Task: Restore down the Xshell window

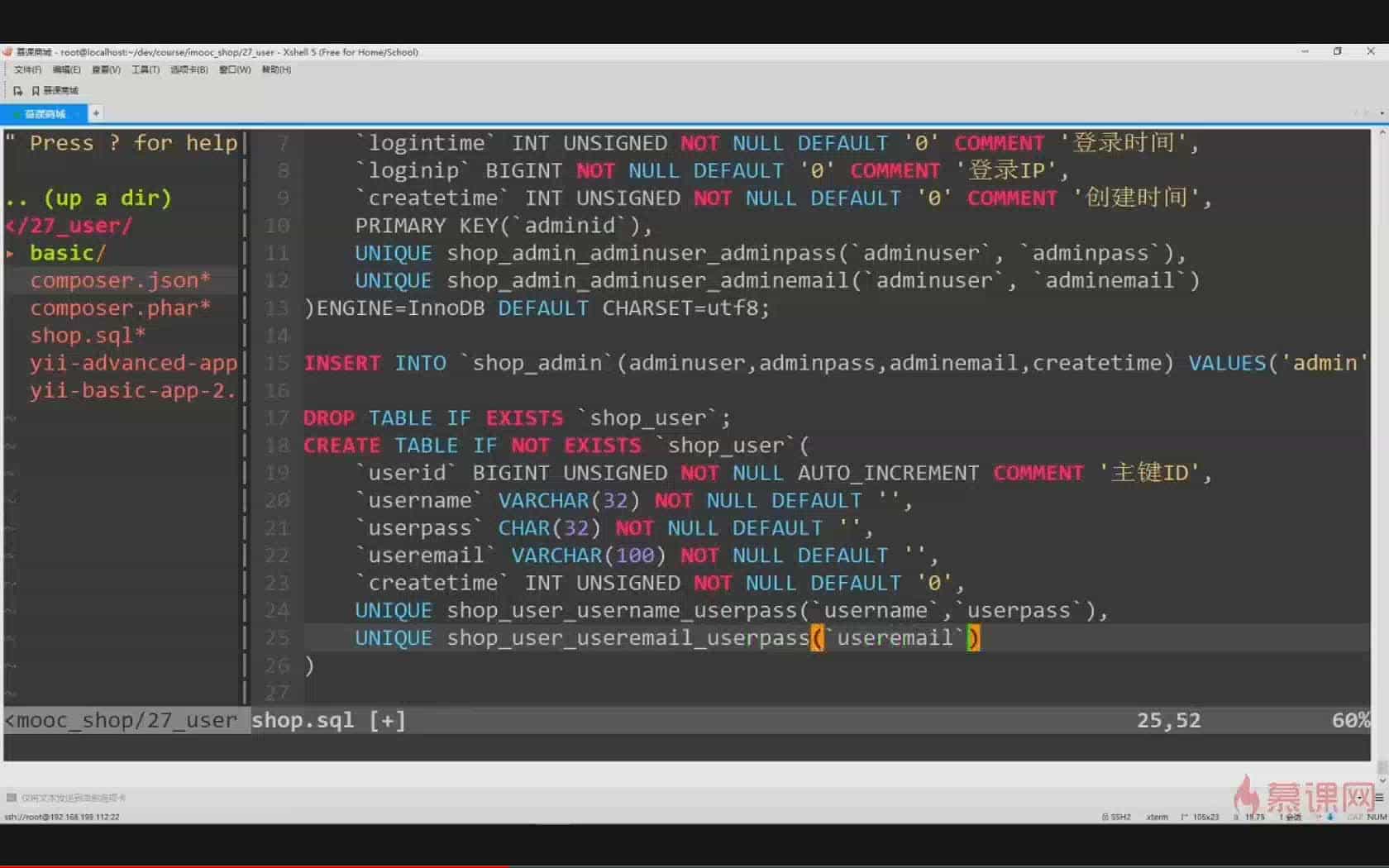Action: [1338, 51]
